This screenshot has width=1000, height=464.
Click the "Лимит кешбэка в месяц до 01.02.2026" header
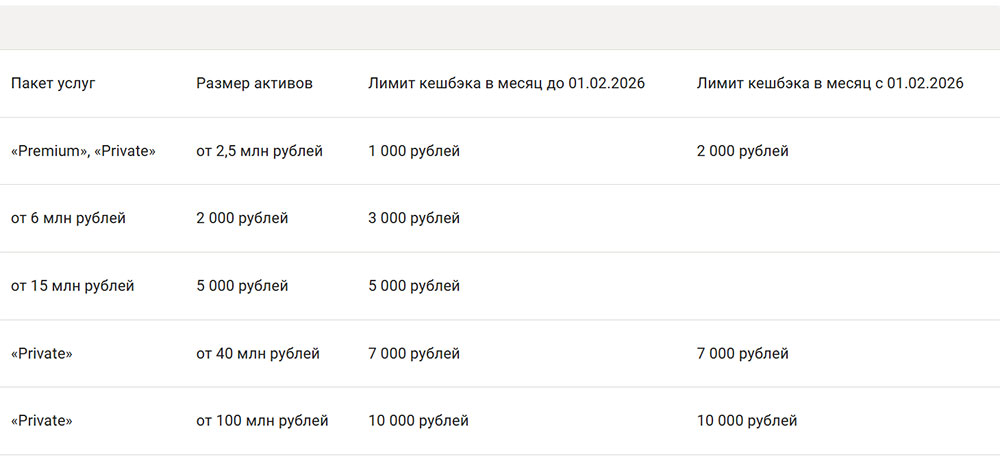[506, 83]
